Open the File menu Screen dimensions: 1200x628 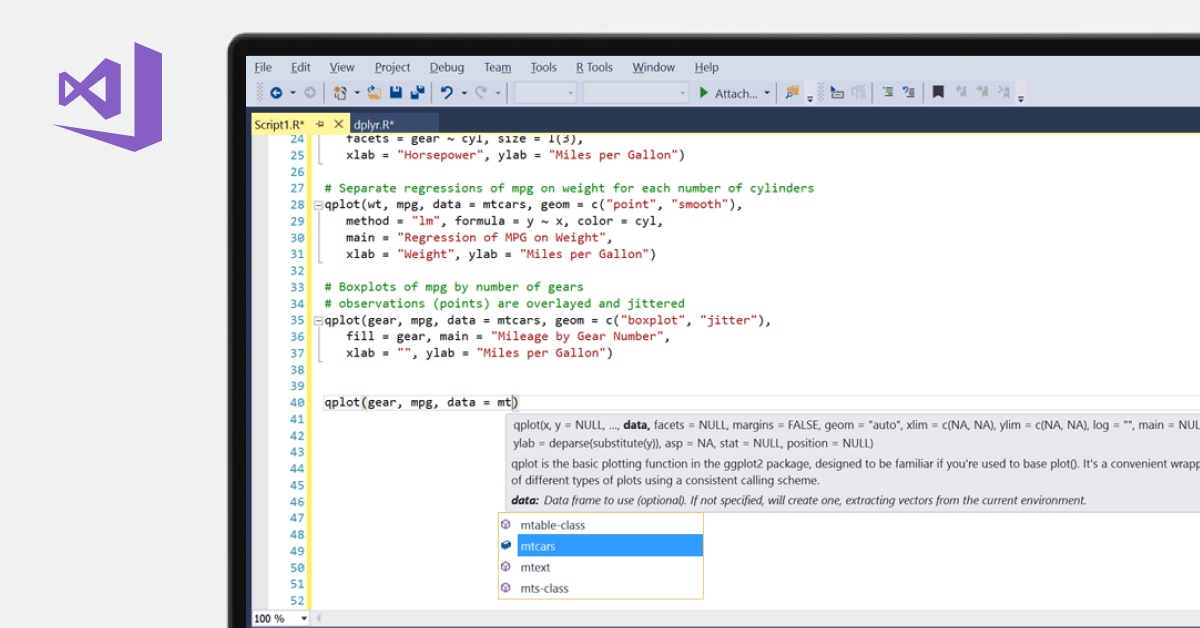pyautogui.click(x=263, y=67)
